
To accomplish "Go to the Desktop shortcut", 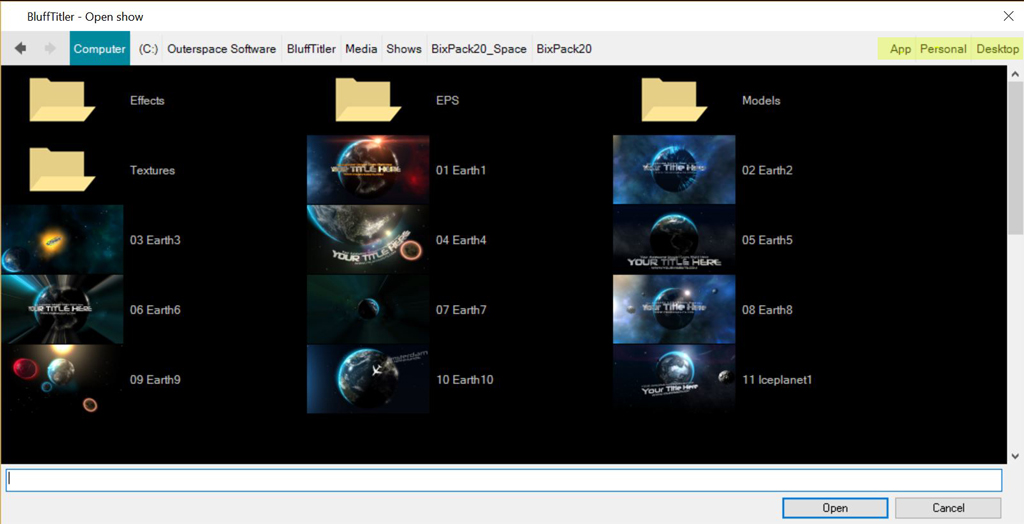I will point(997,48).
